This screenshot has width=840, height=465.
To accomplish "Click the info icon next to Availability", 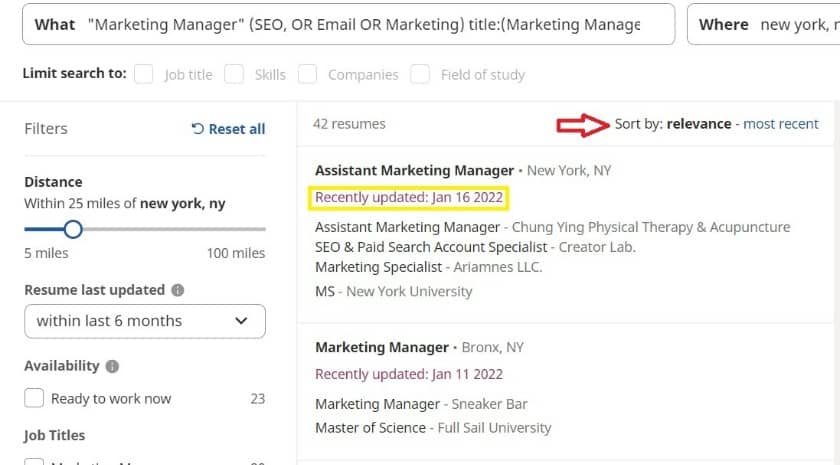I will coord(112,366).
